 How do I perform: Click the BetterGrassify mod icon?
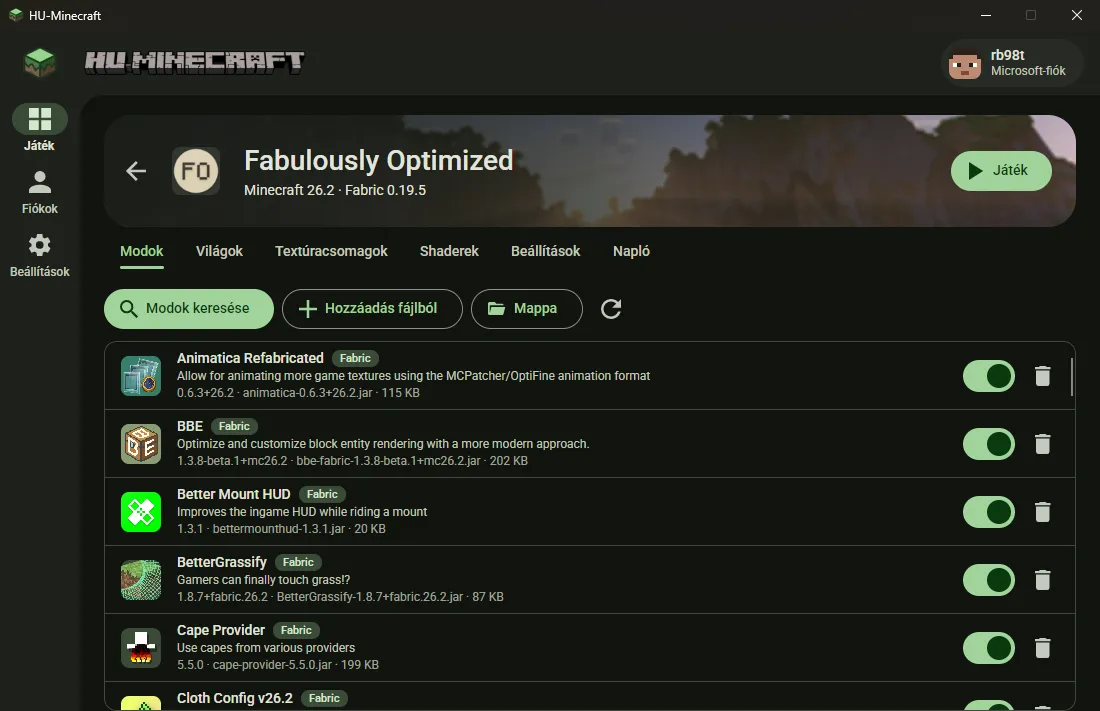pos(141,580)
